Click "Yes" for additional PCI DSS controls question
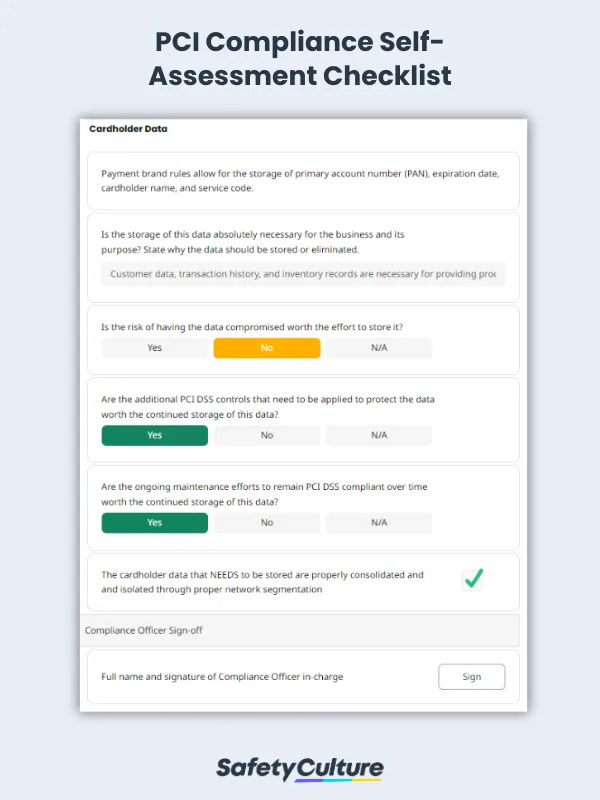 click(x=154, y=435)
